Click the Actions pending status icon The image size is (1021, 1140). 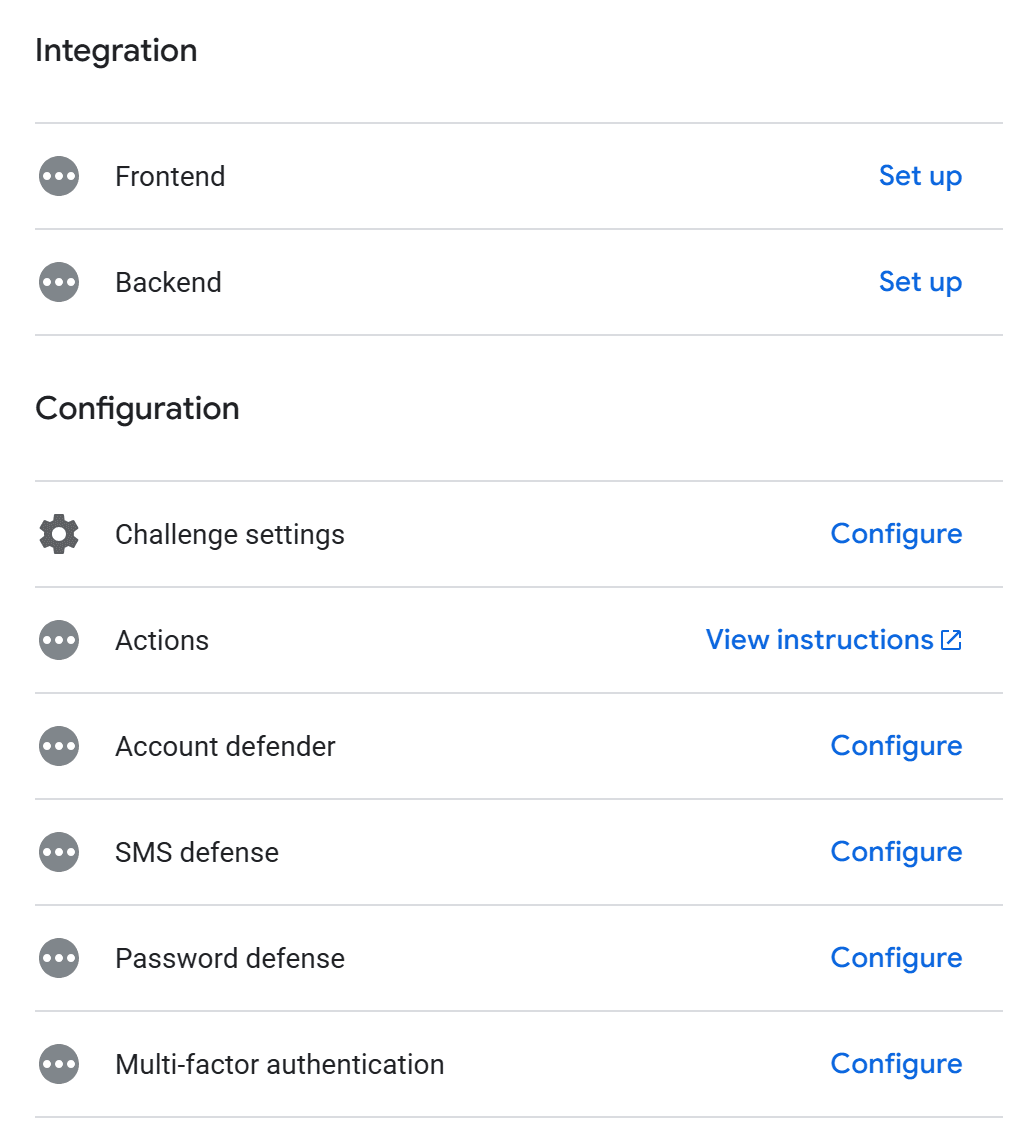pos(59,641)
